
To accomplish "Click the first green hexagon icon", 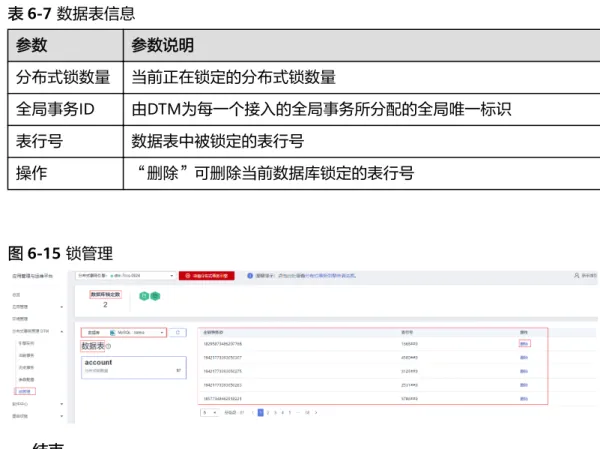I will pyautogui.click(x=144, y=296).
